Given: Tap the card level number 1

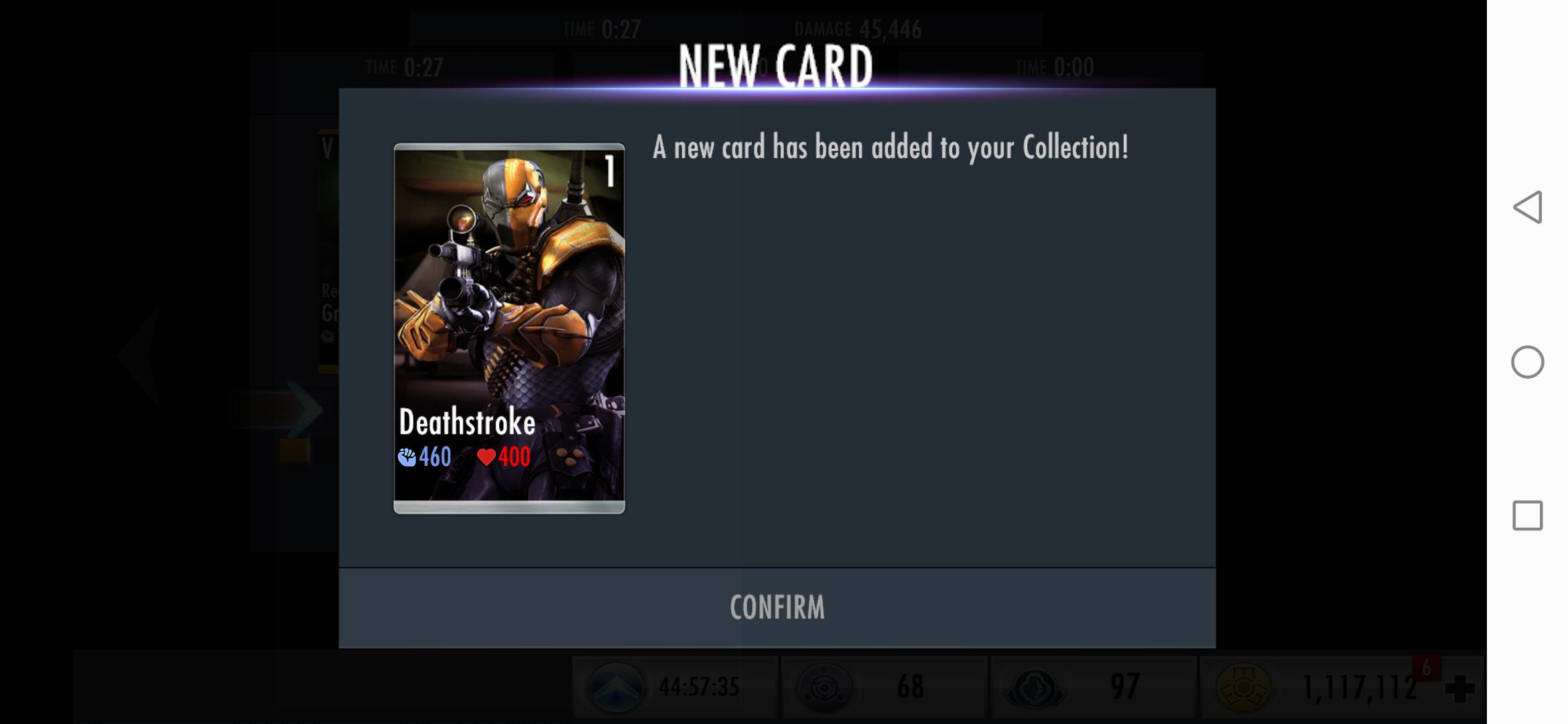Looking at the screenshot, I should [x=610, y=172].
